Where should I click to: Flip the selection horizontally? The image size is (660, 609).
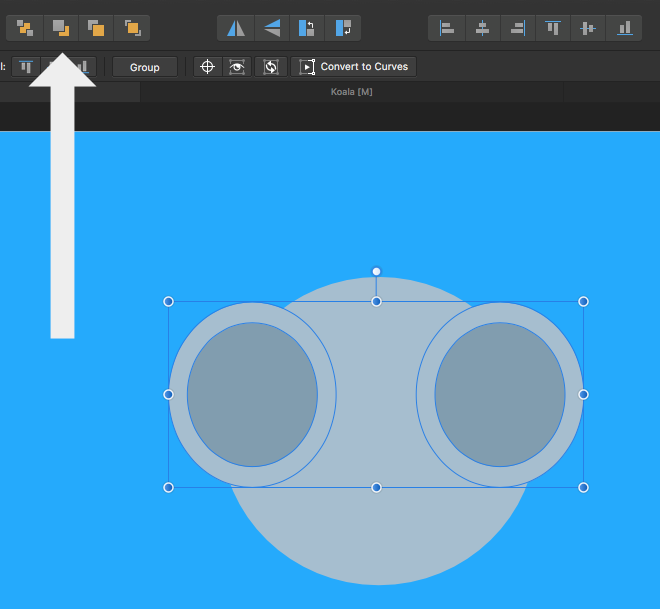(236, 28)
